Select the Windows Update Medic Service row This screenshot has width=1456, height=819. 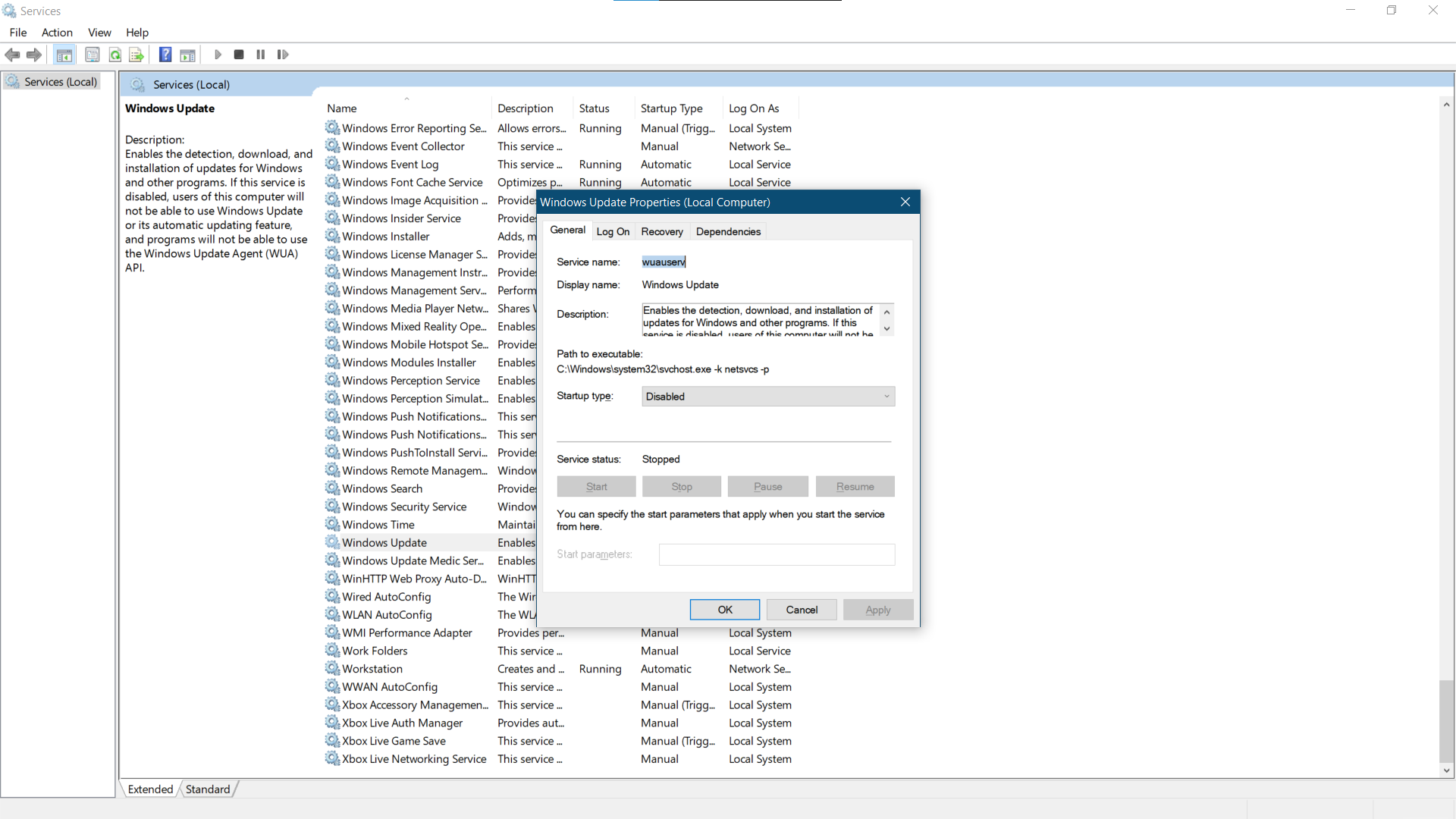point(429,560)
